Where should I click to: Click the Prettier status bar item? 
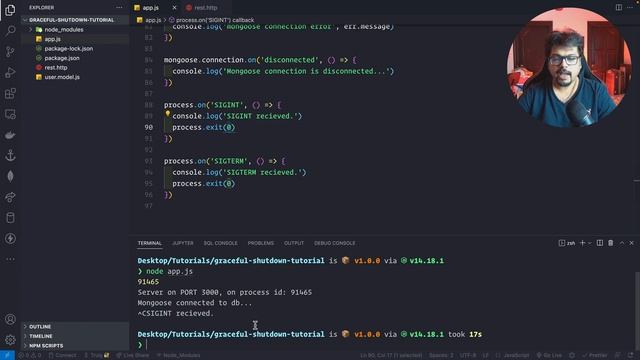click(595, 356)
